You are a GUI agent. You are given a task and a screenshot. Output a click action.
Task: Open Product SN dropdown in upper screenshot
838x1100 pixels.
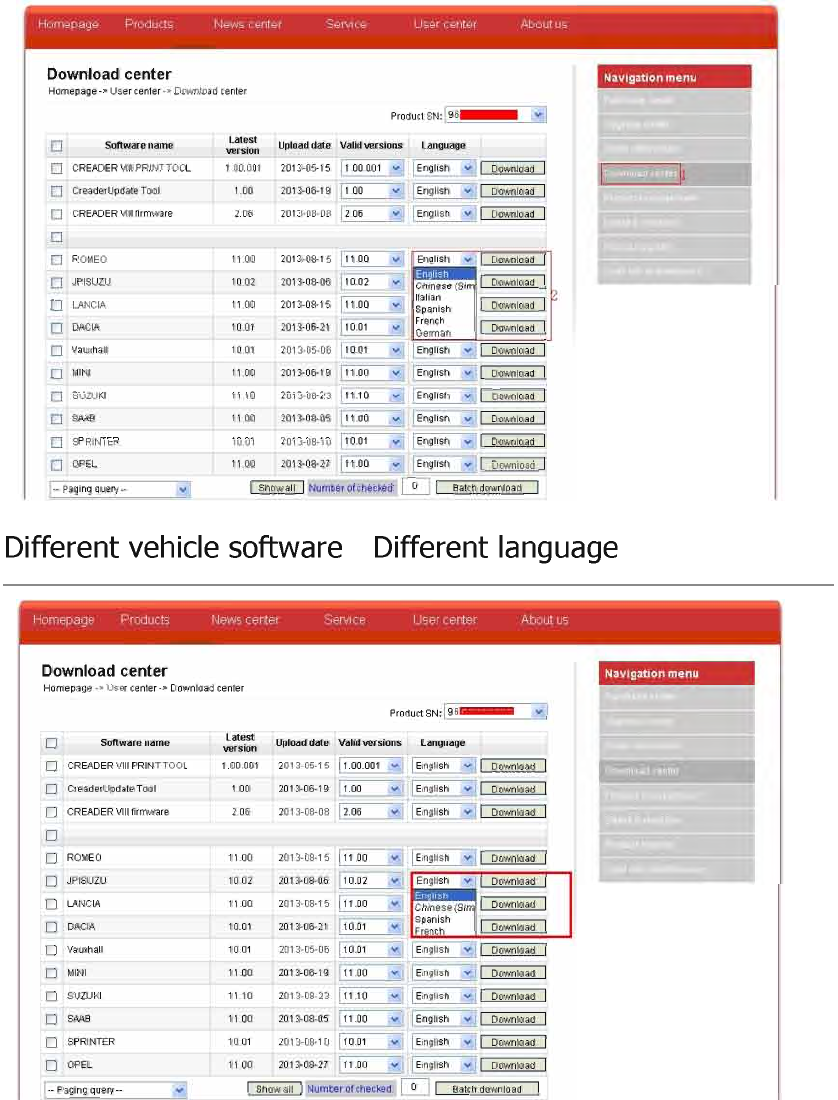pos(538,115)
